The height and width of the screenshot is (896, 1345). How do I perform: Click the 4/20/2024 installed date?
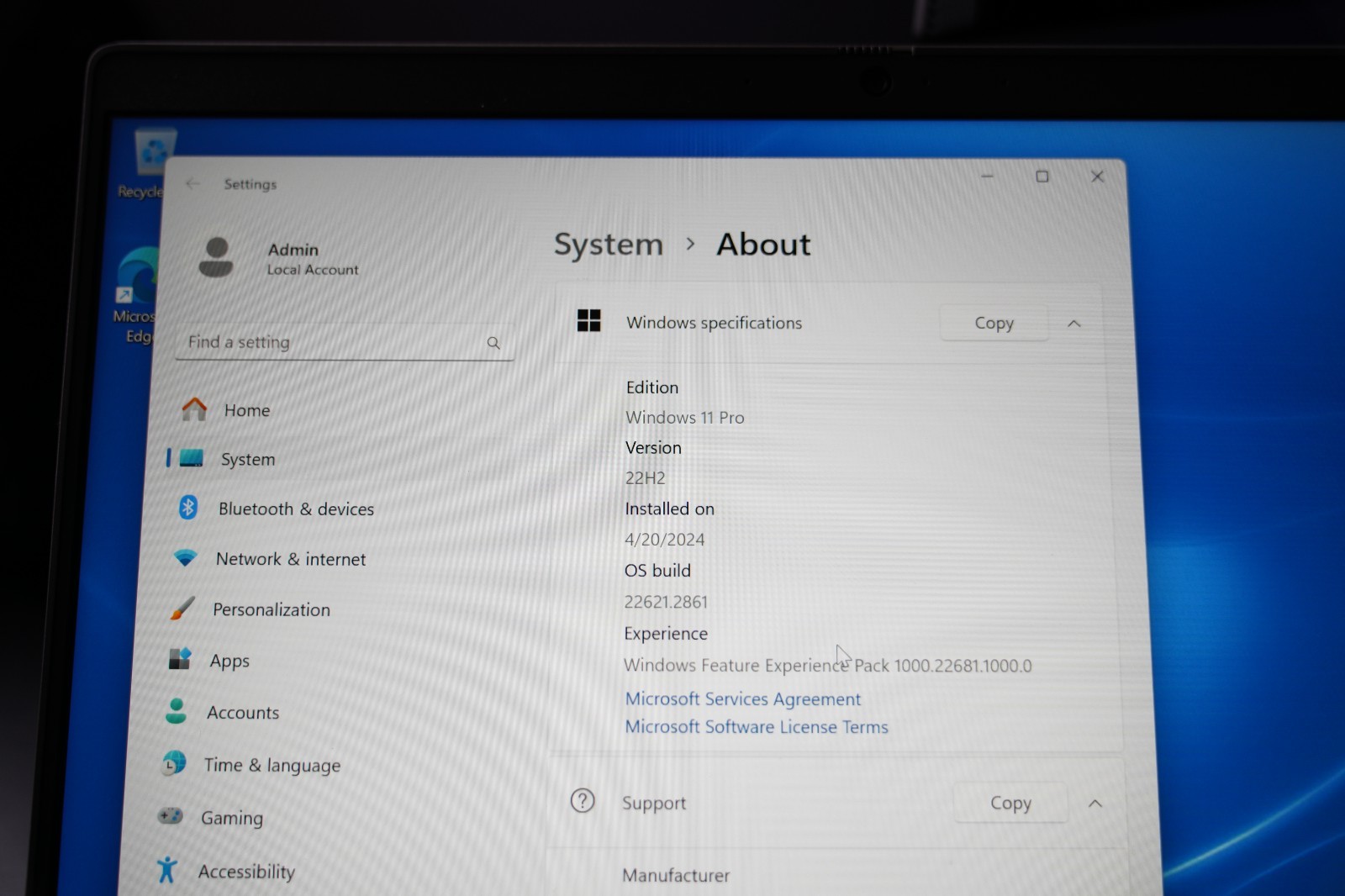664,540
